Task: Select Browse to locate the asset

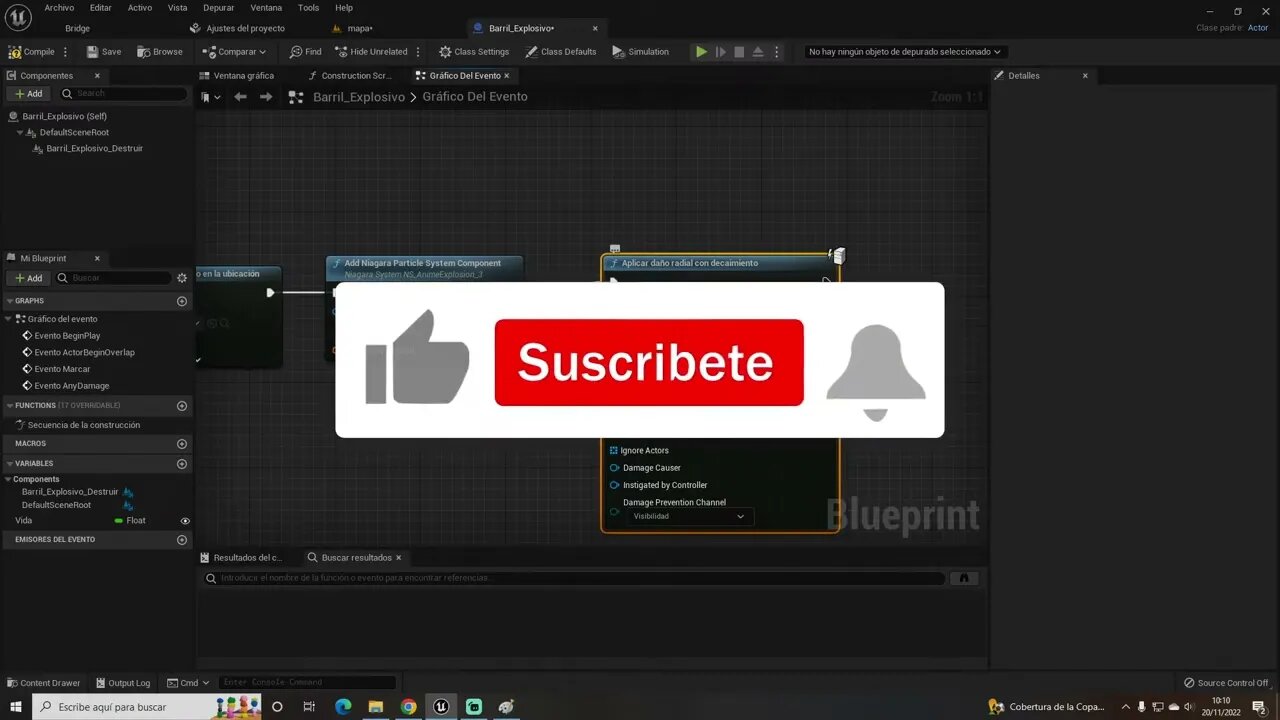Action: 160,51
